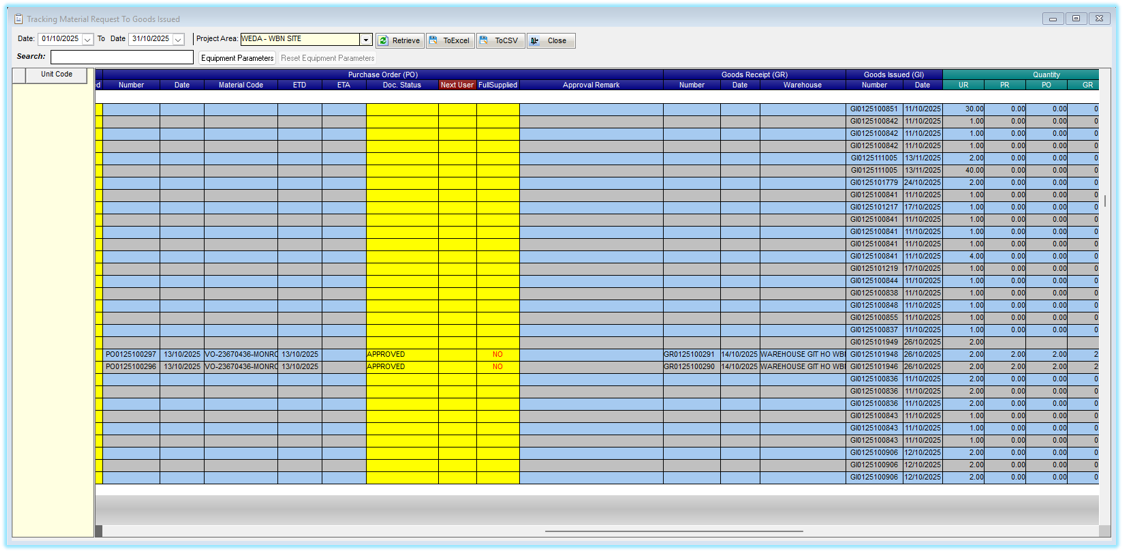Click Reset Equipment Parameters
This screenshot has width=1123, height=552.
pos(327,58)
